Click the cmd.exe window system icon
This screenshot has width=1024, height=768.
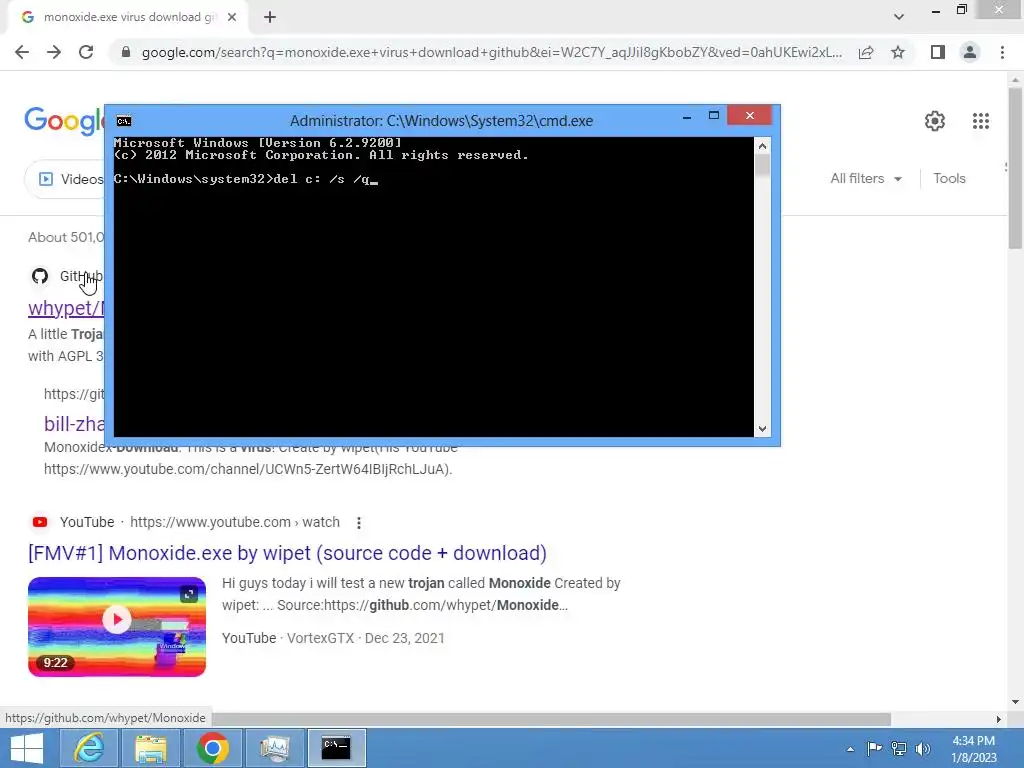click(123, 121)
